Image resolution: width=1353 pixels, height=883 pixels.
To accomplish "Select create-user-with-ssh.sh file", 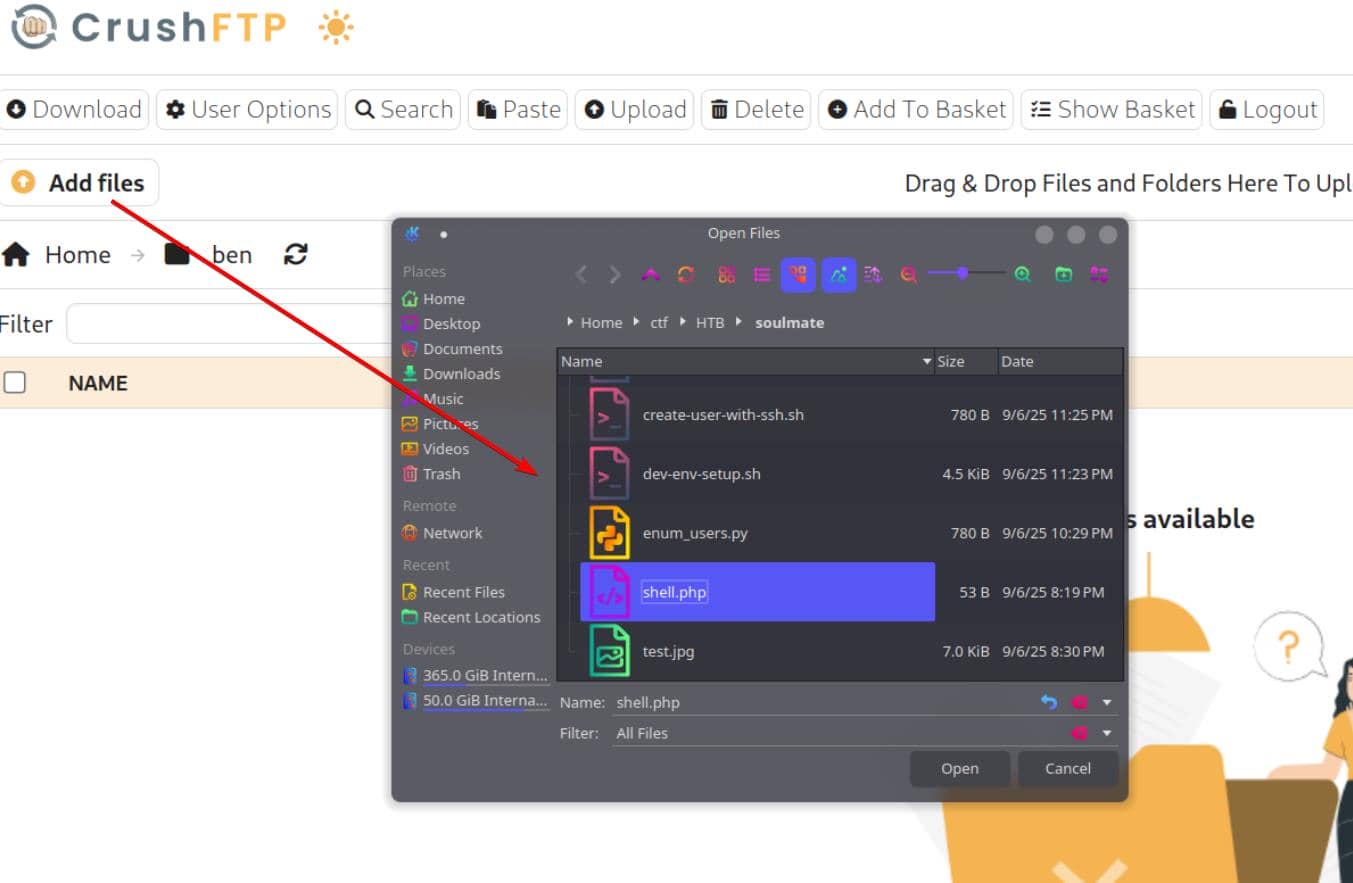I will [723, 415].
